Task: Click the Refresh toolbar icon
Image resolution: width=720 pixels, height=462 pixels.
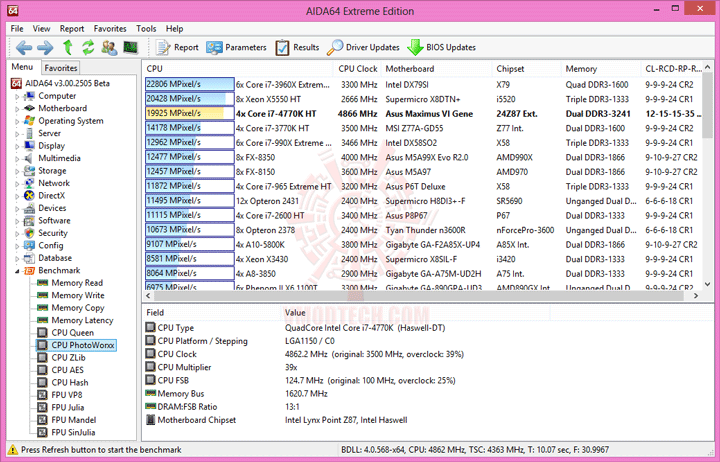Action: click(88, 47)
